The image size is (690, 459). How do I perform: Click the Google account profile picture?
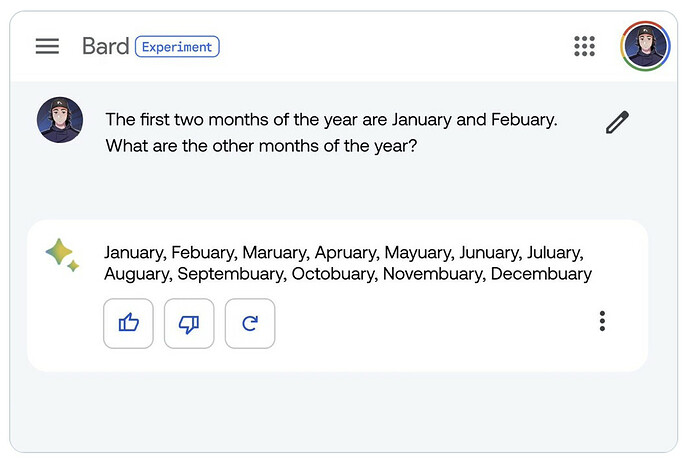tap(645, 46)
